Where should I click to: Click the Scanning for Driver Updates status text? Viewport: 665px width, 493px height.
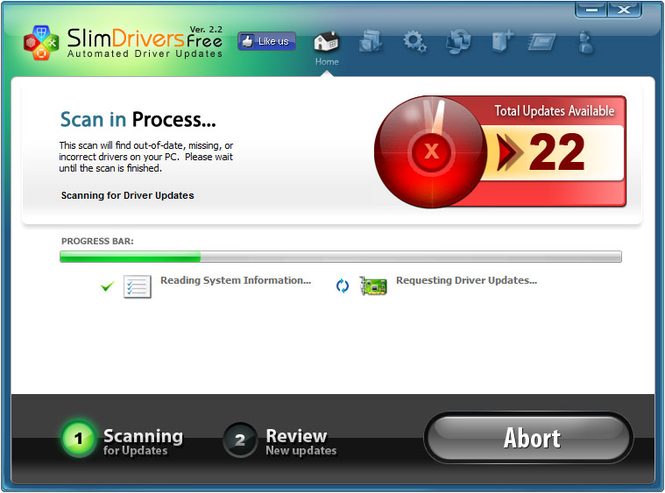[128, 196]
